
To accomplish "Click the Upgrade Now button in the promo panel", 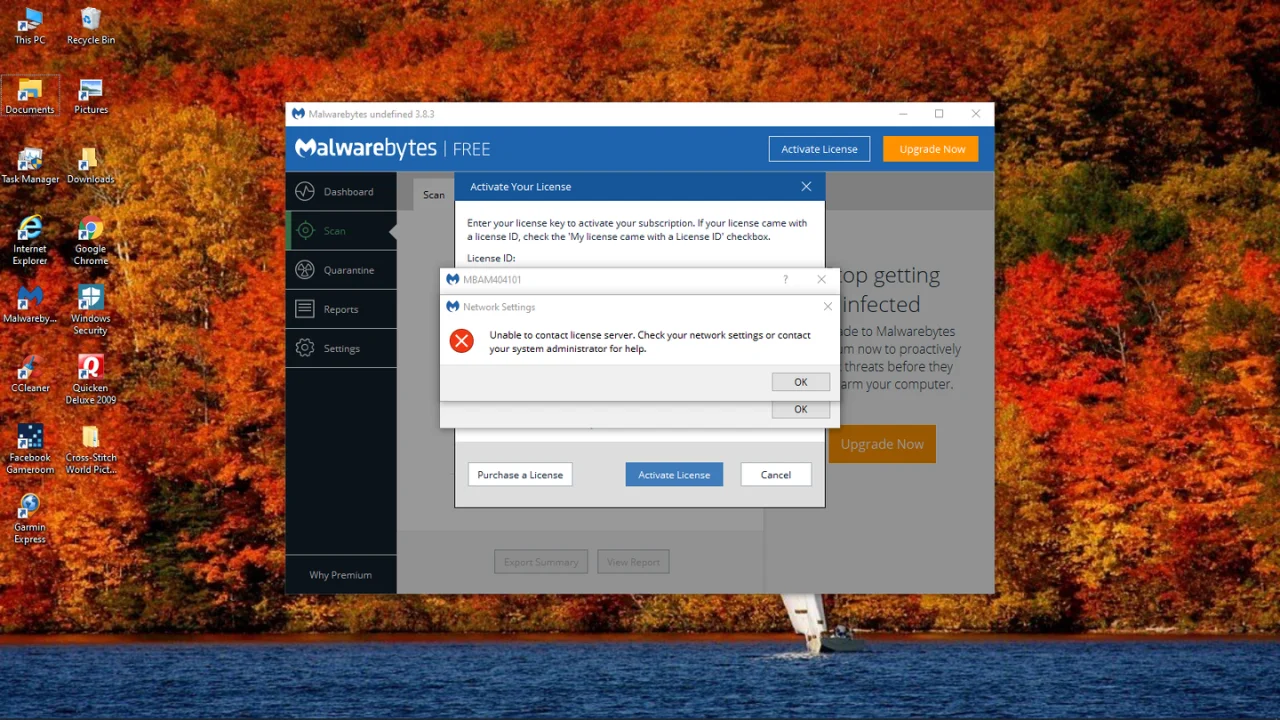I will point(882,444).
